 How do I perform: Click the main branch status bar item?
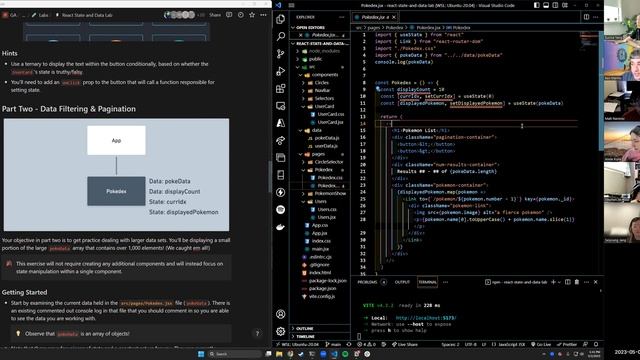[333, 344]
